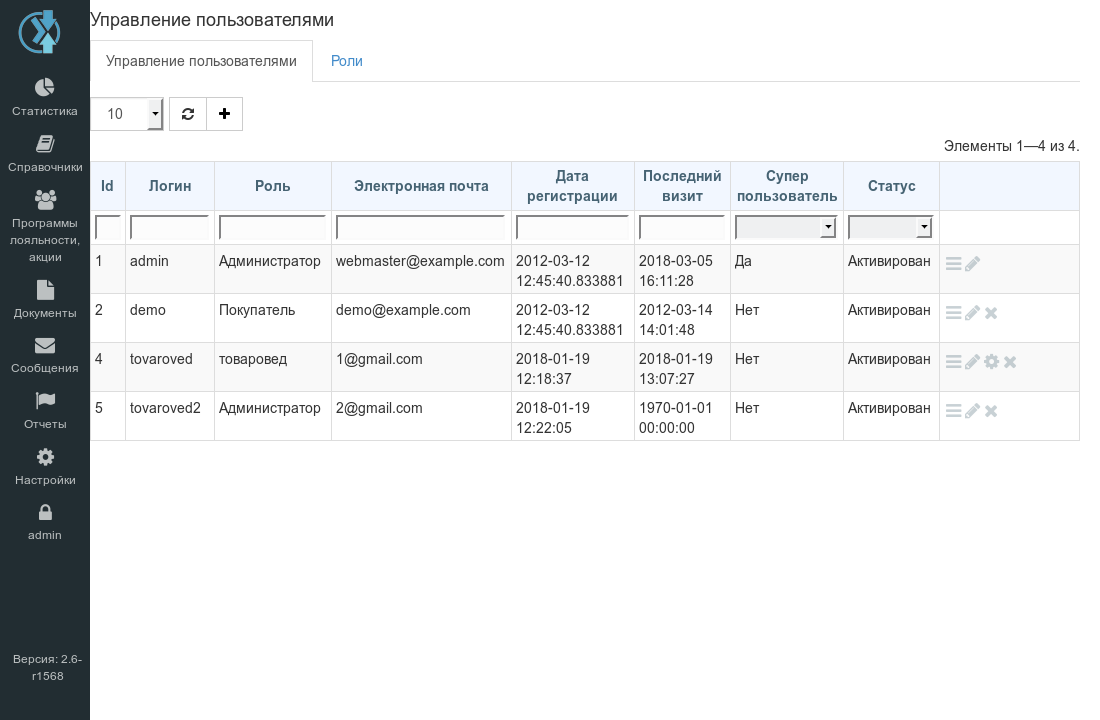Expand the Статус filter dropdown
This screenshot has height=720, width=1100.
click(x=890, y=227)
